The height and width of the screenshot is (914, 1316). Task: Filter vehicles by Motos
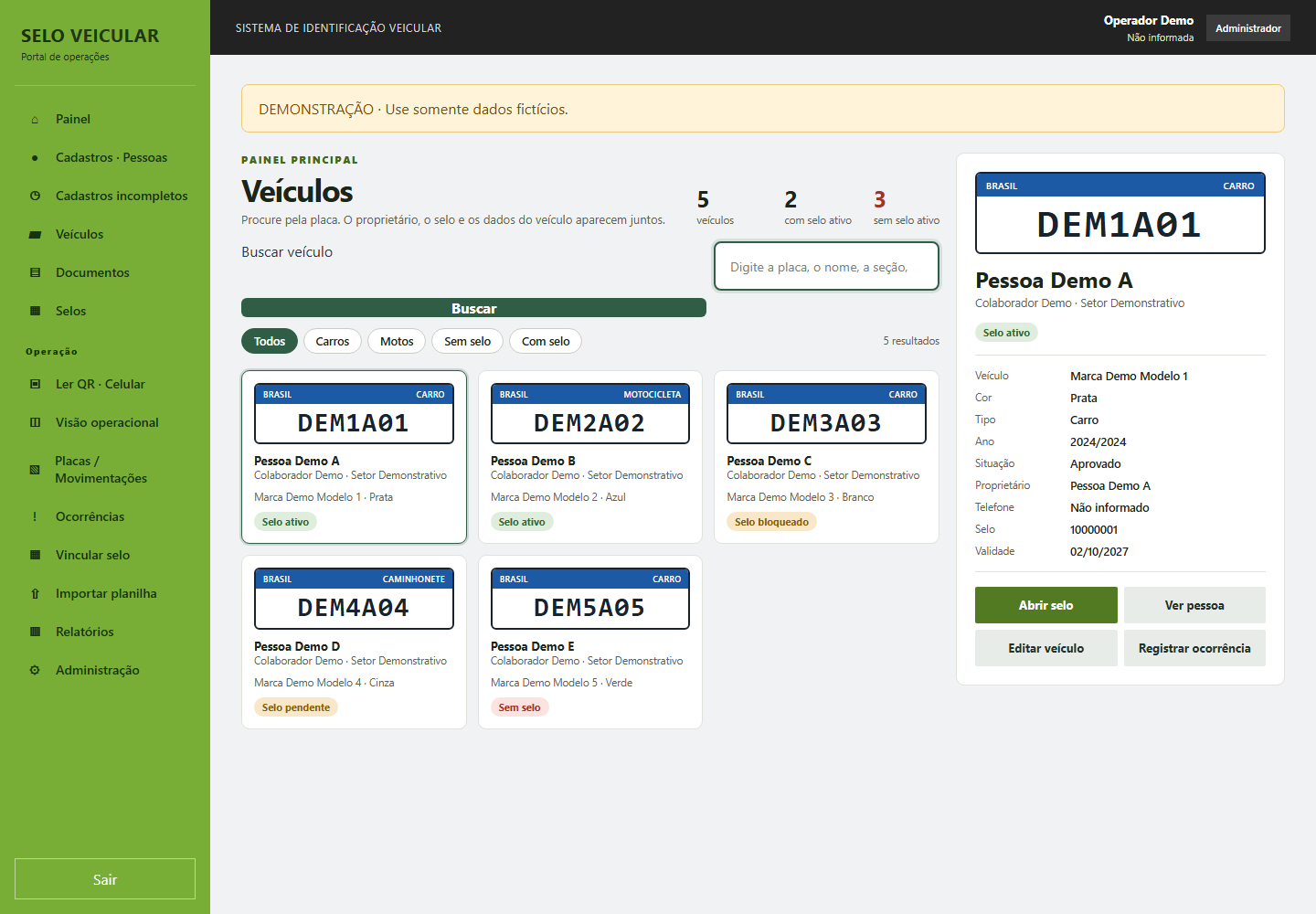tap(397, 341)
